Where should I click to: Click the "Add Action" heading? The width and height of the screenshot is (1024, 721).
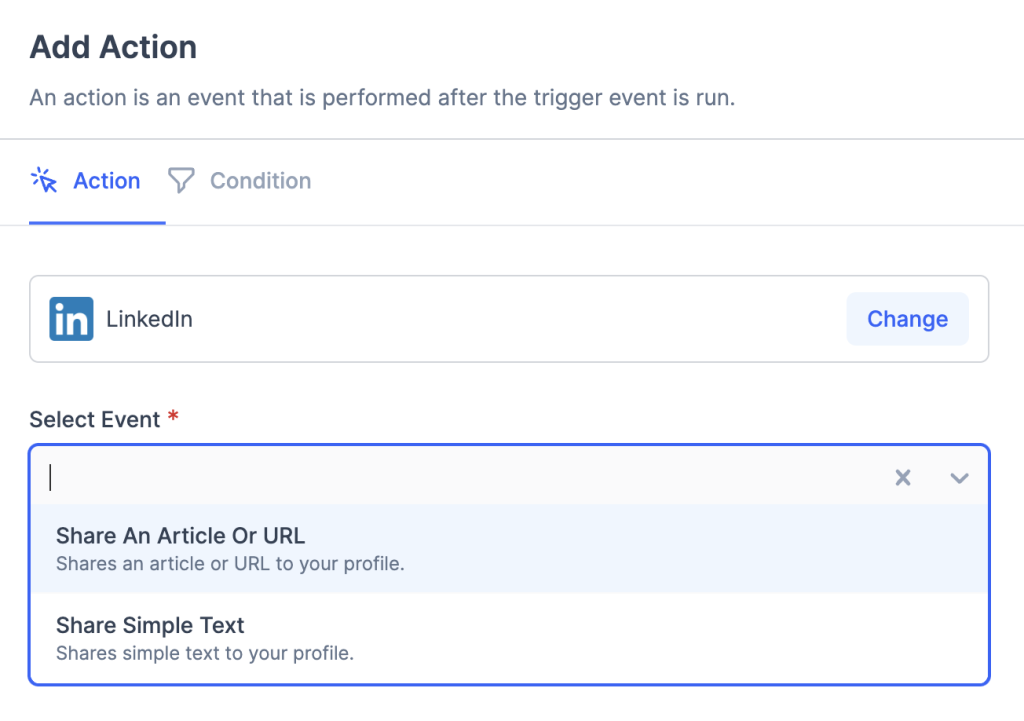pyautogui.click(x=113, y=47)
